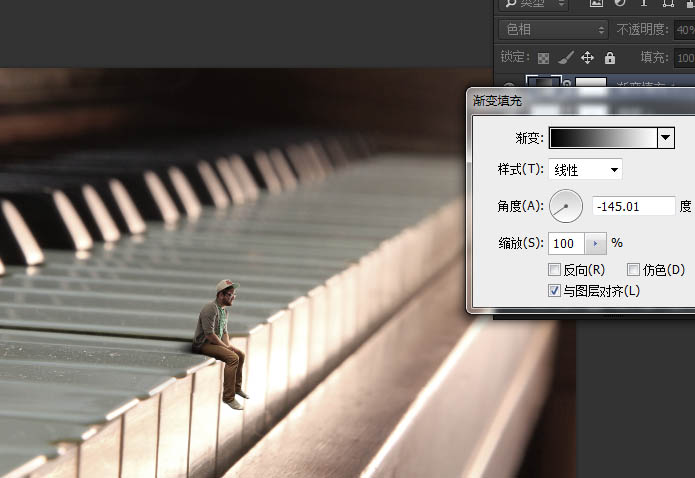The image size is (695, 478).
Task: Lock image pixels with brush icon
Action: 566,58
